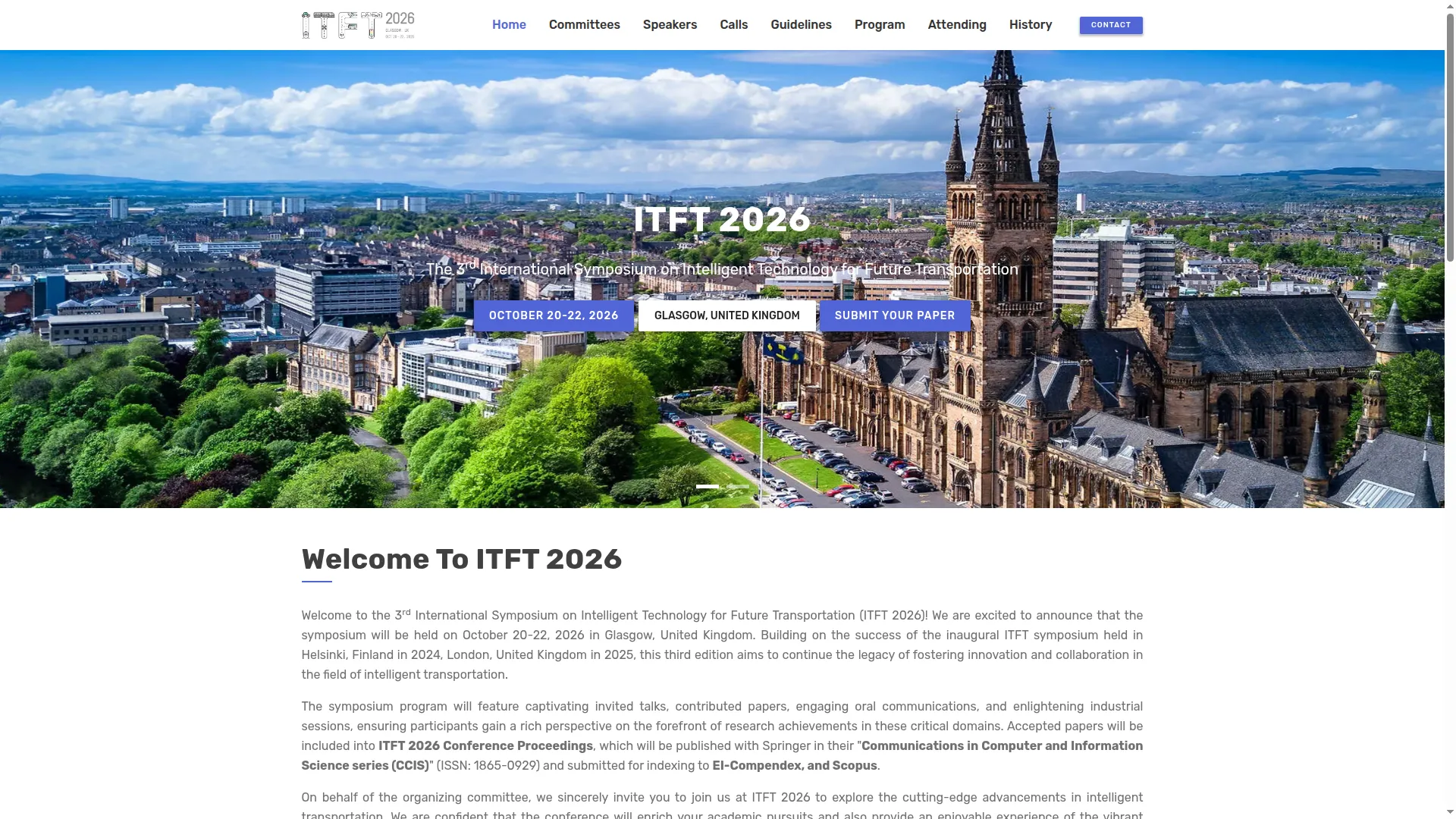Open the Home menu item
The width and height of the screenshot is (1456, 819).
pyautogui.click(x=509, y=25)
